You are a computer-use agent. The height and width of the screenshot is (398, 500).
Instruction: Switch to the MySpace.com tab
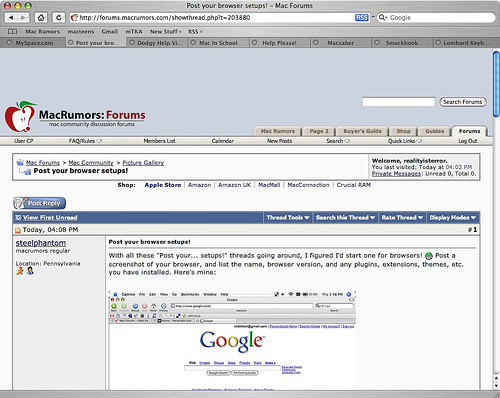point(34,43)
